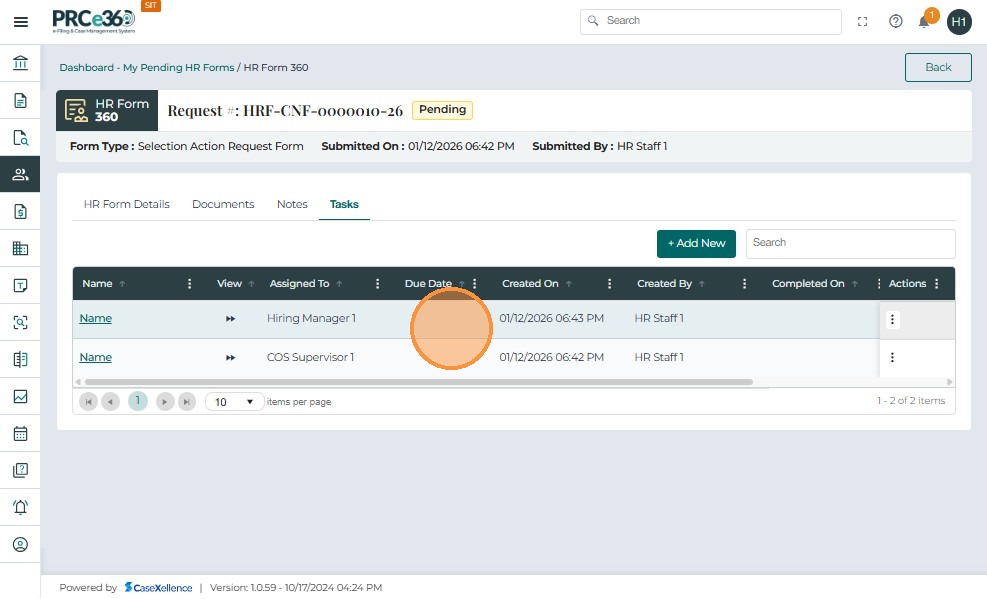Sort by the Created On column arrow
987x599 pixels.
point(568,284)
